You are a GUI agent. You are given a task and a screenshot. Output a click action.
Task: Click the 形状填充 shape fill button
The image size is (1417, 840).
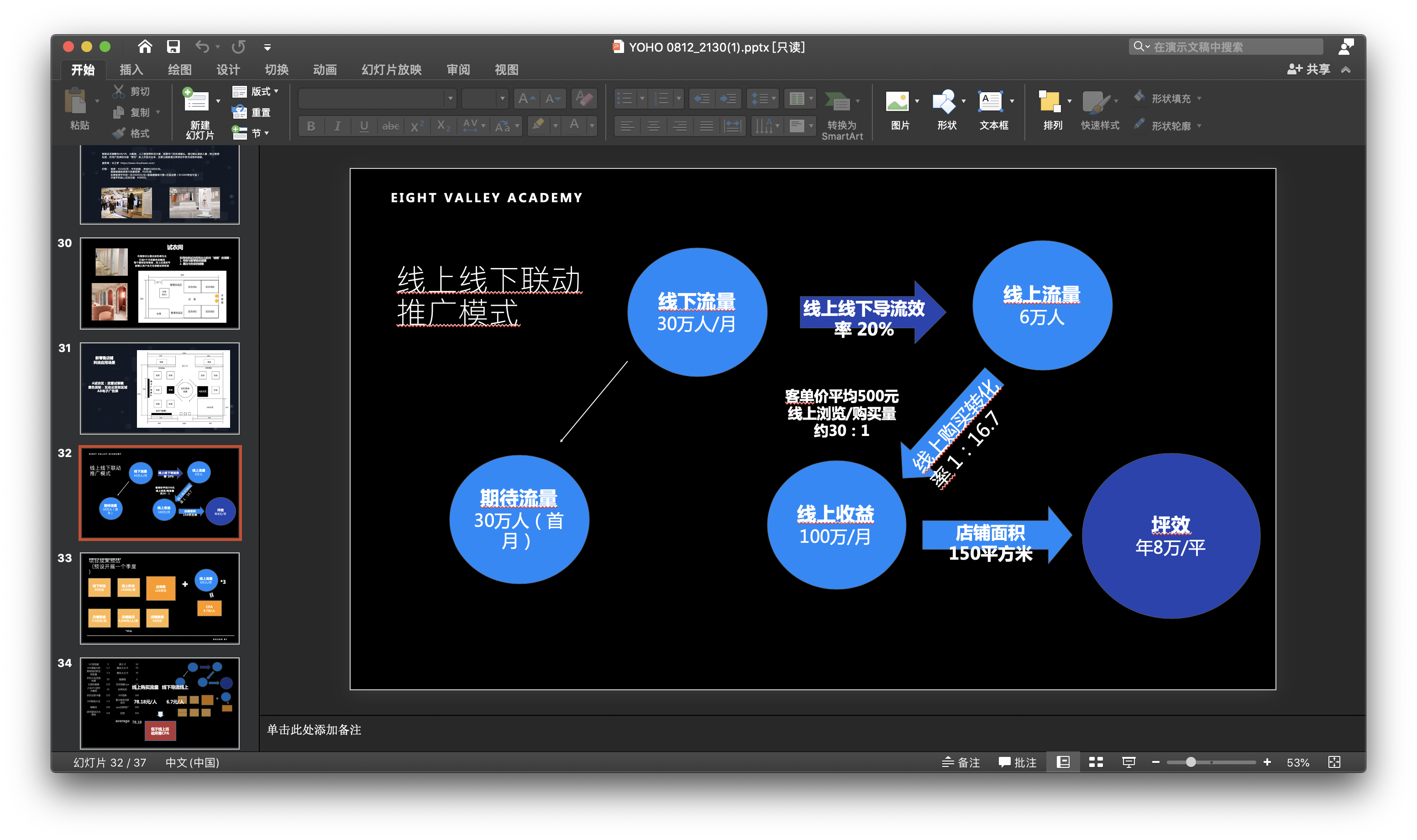1167,99
